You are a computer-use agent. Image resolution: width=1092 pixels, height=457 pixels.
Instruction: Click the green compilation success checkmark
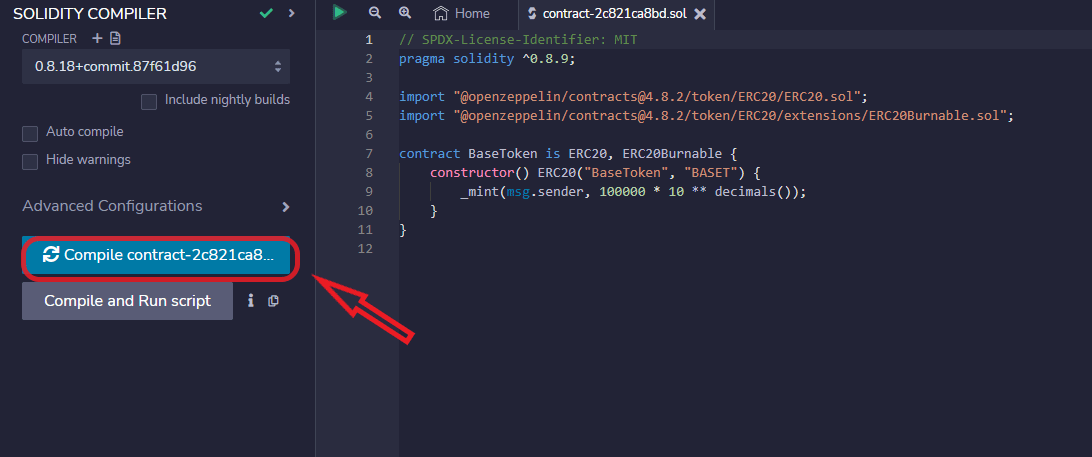(x=265, y=13)
